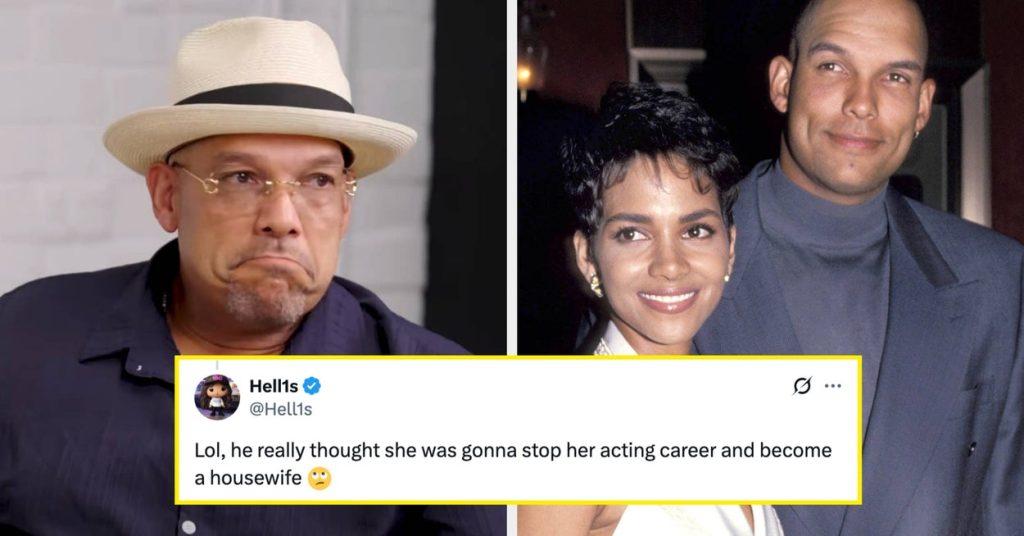Viewport: 1024px width, 536px height.
Task: Click the gold-rimmed glasses on the man
Action: pyautogui.click(x=264, y=184)
